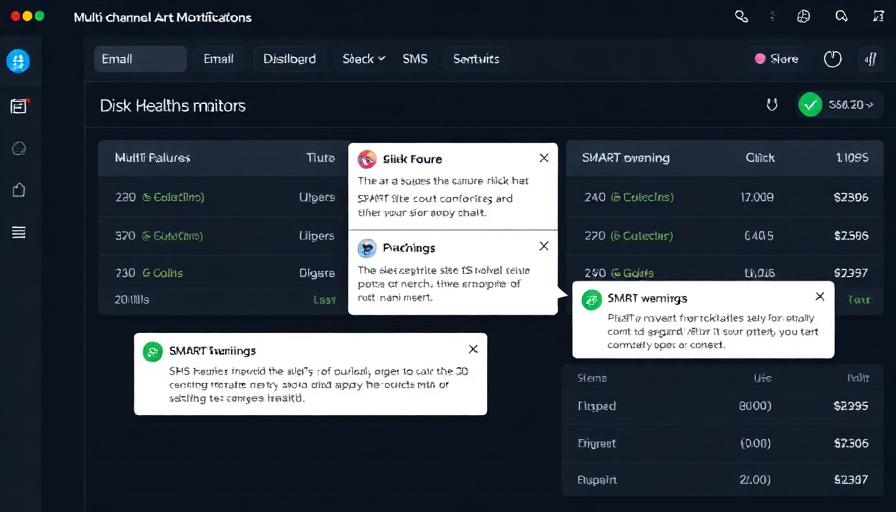The height and width of the screenshot is (512, 896).
Task: Expand the 560.20 status dropdown
Action: [x=851, y=105]
